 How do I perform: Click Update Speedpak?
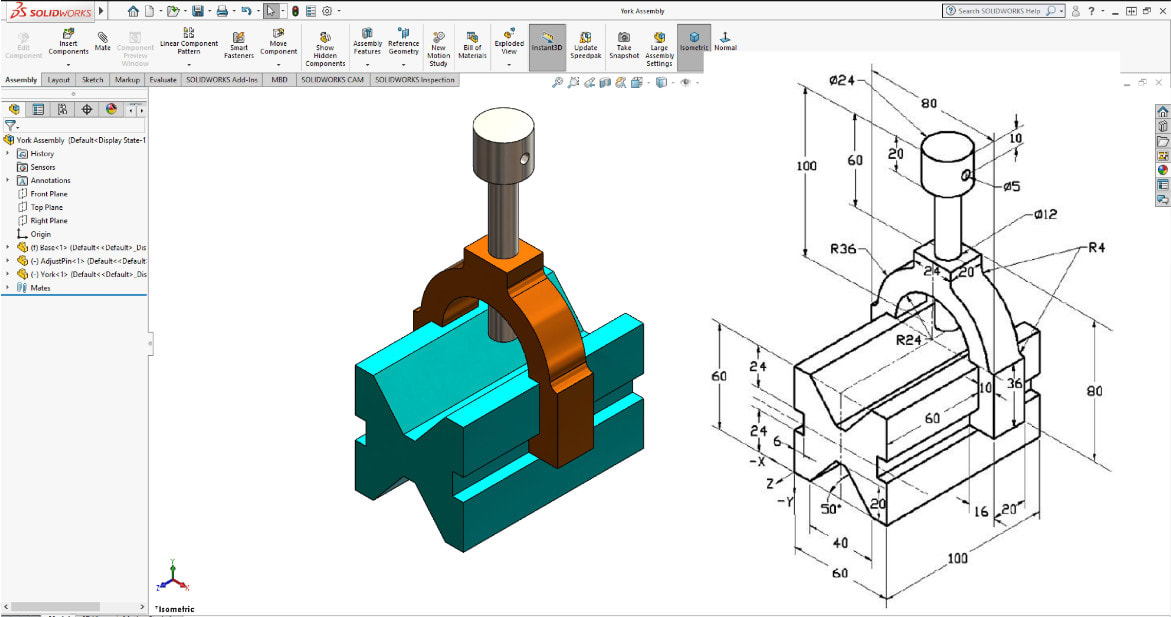(586, 45)
